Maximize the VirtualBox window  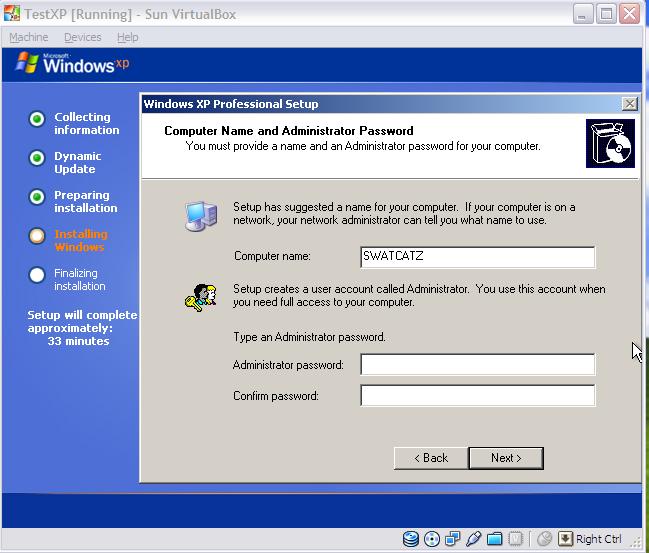click(606, 14)
